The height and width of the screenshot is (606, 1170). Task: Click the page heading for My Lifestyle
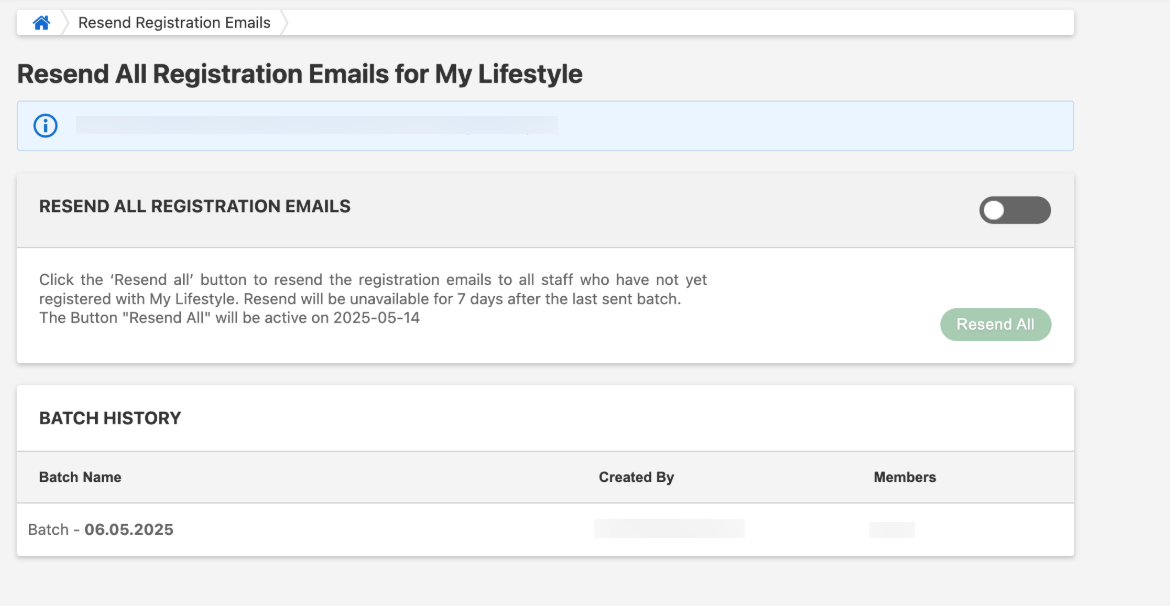tap(299, 74)
